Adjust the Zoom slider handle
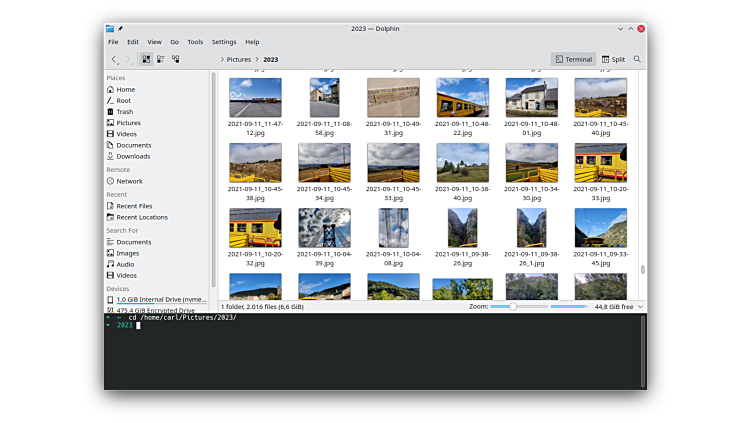The width and height of the screenshot is (752, 423). coord(513,307)
